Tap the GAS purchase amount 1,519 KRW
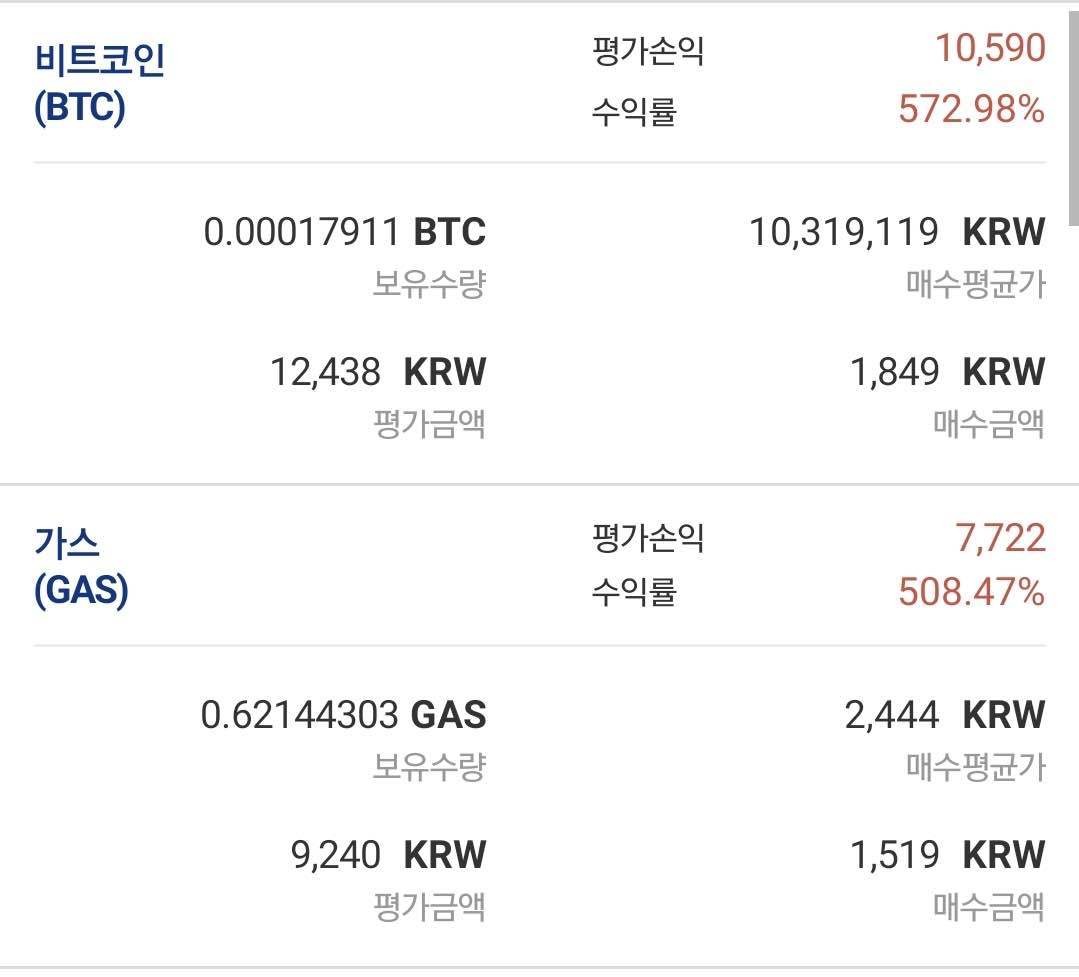 [946, 855]
